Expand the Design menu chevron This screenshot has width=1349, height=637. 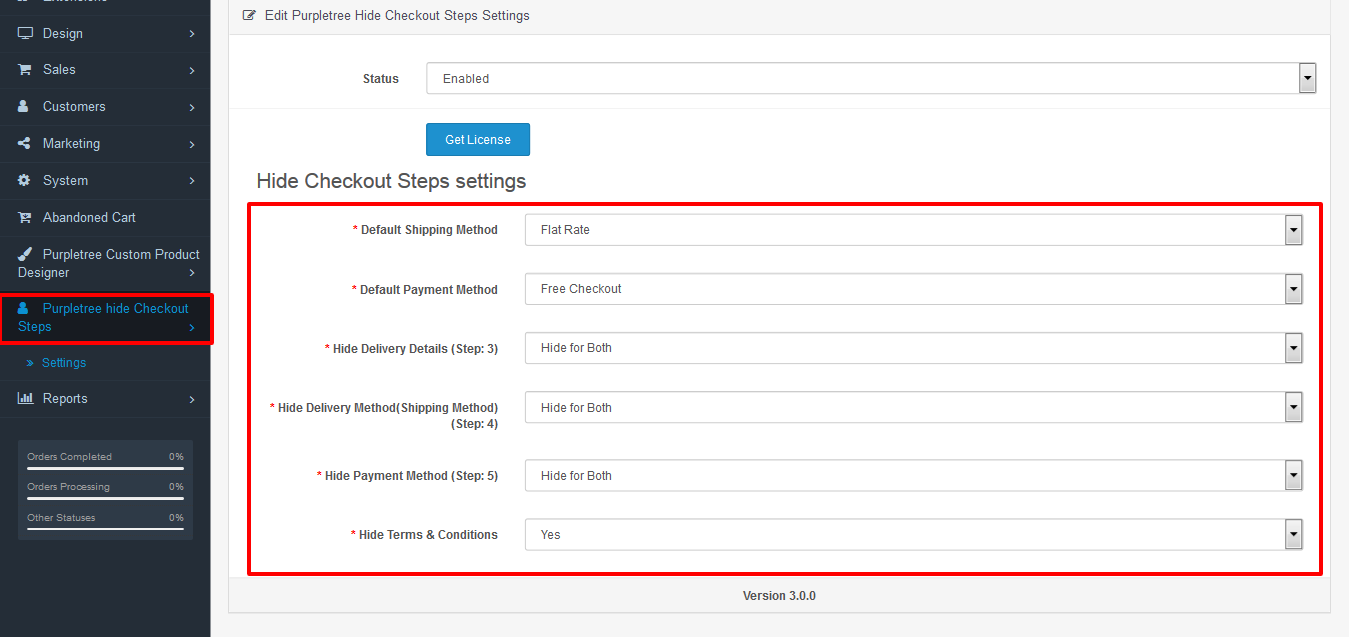[x=191, y=34]
